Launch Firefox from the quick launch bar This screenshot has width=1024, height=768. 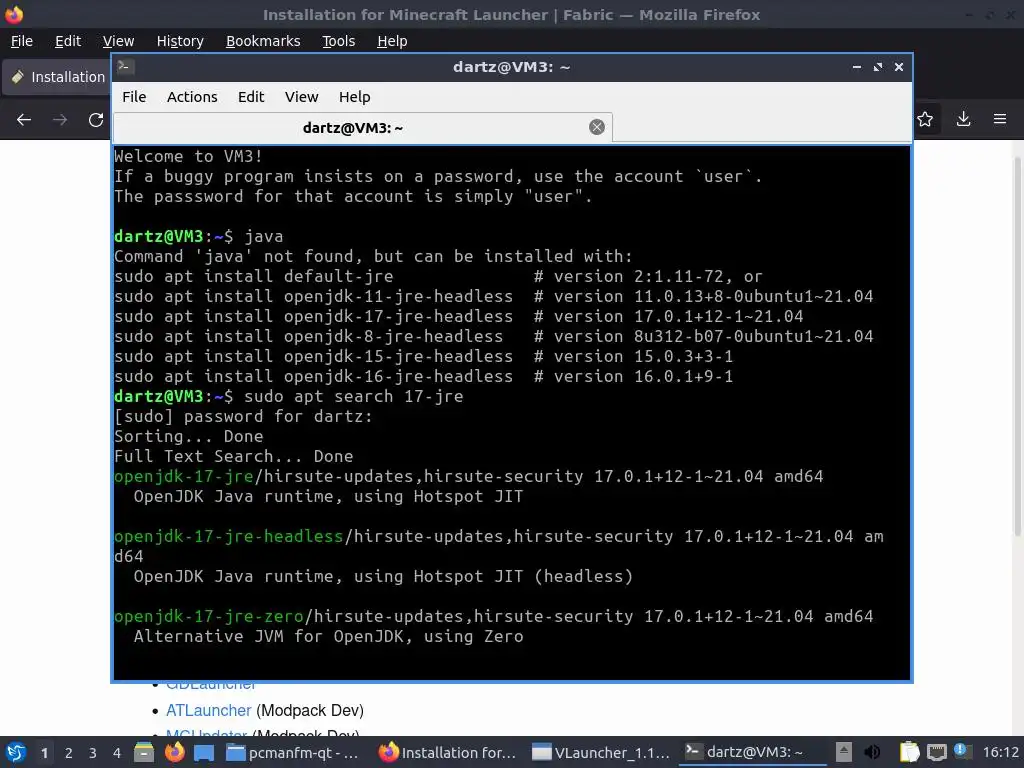(174, 752)
